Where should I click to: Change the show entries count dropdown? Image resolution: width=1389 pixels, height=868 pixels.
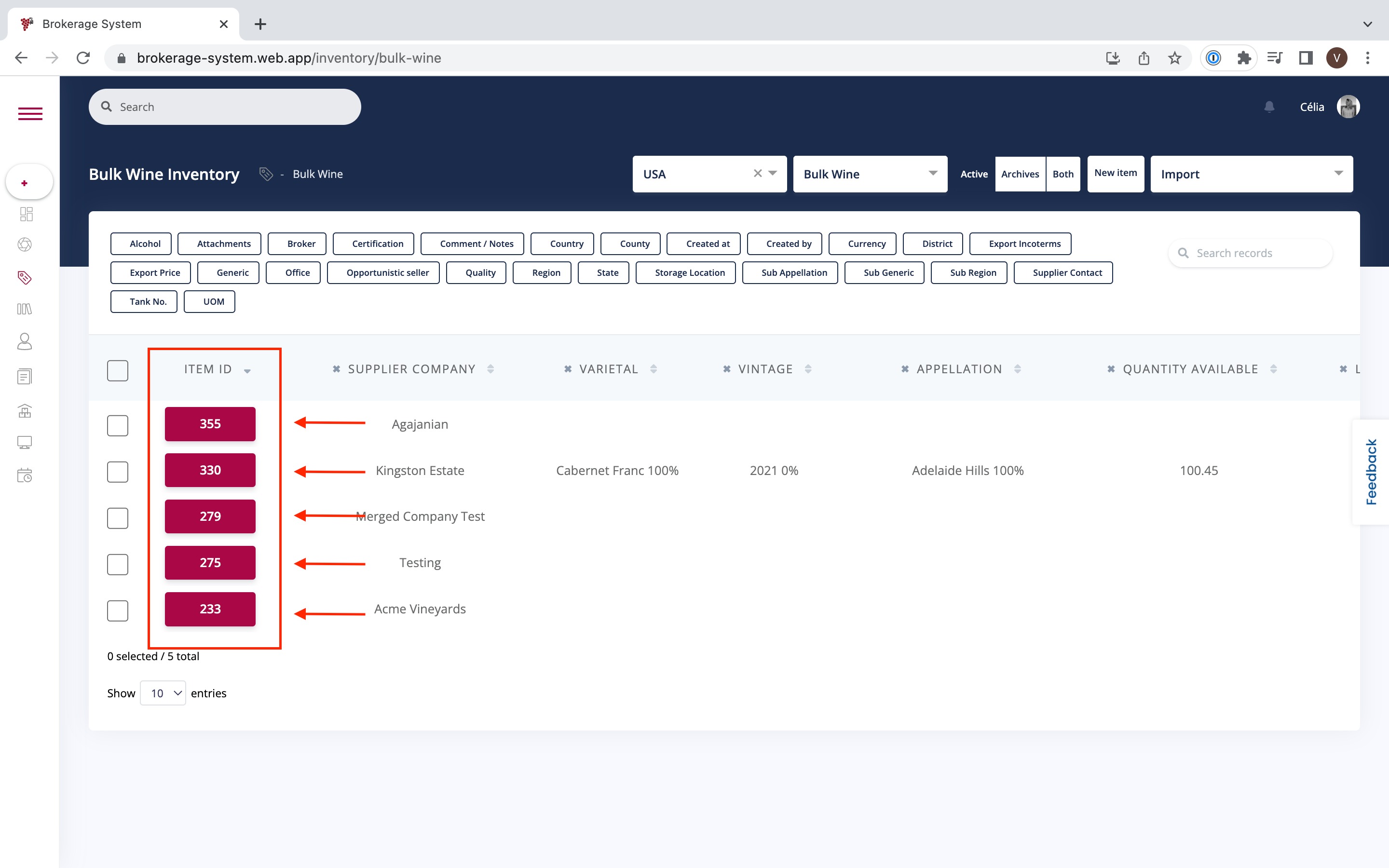pyautogui.click(x=163, y=693)
